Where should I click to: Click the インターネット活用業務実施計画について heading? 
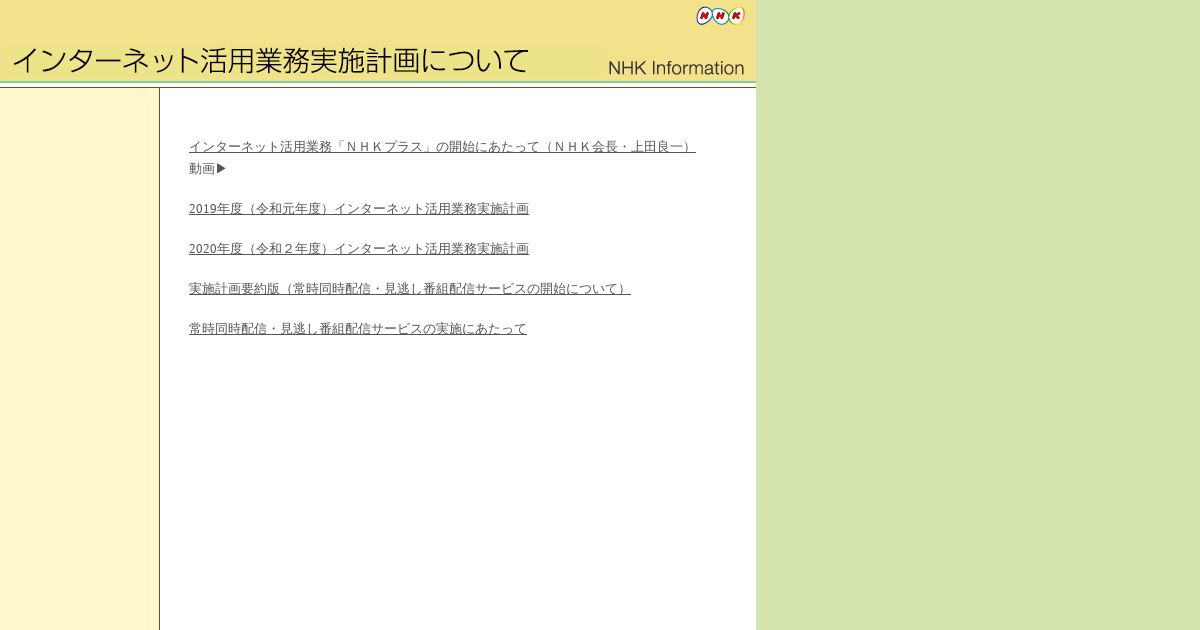pos(270,61)
